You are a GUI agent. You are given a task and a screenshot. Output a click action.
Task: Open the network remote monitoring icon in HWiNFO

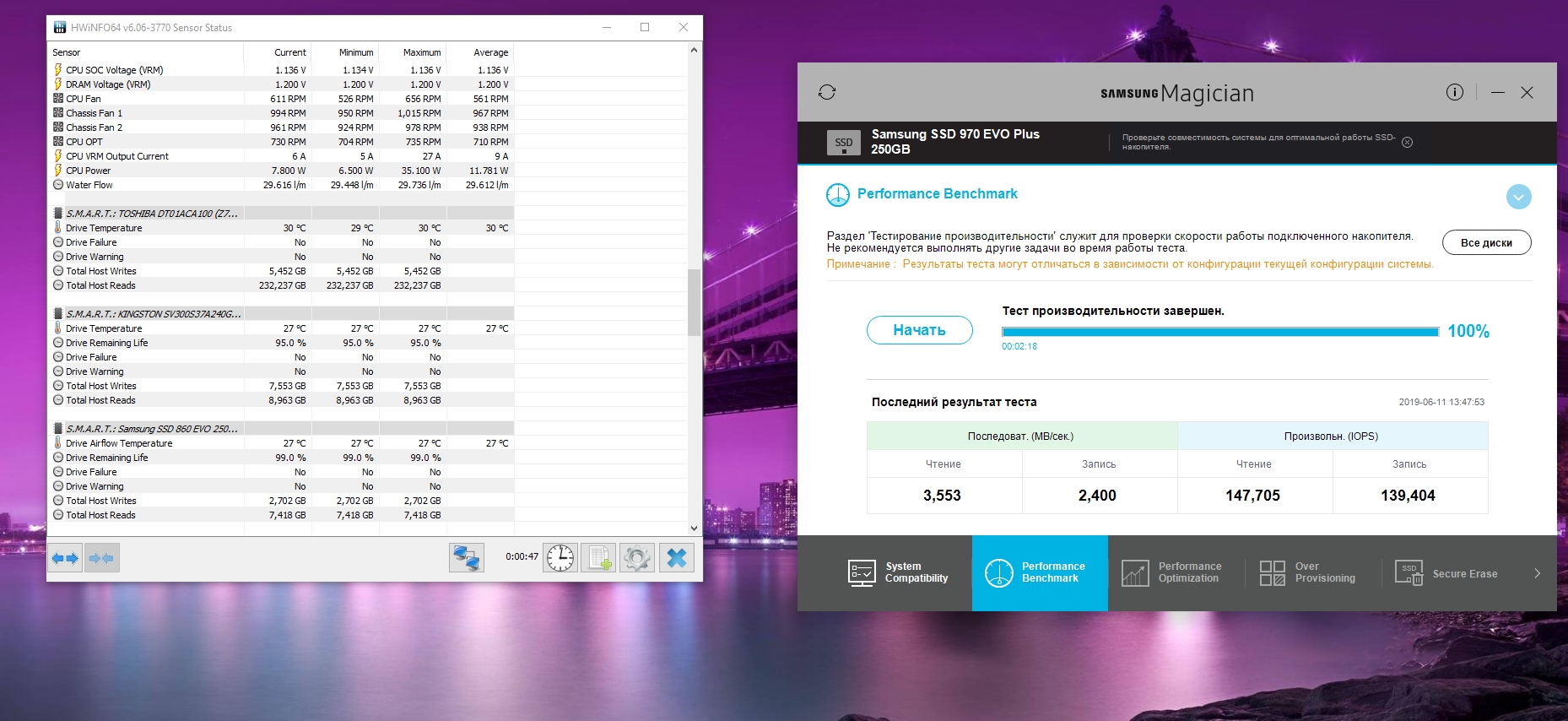click(x=467, y=558)
